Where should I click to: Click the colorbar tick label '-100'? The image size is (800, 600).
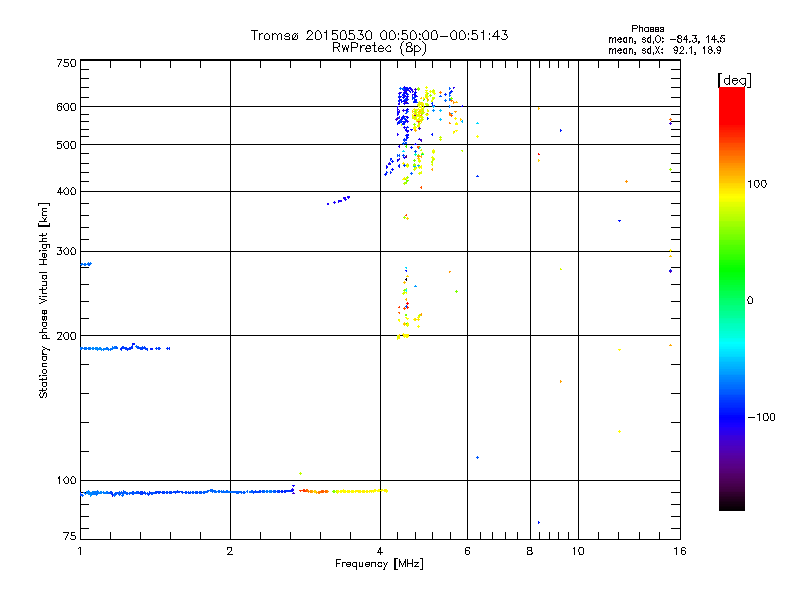(761, 417)
